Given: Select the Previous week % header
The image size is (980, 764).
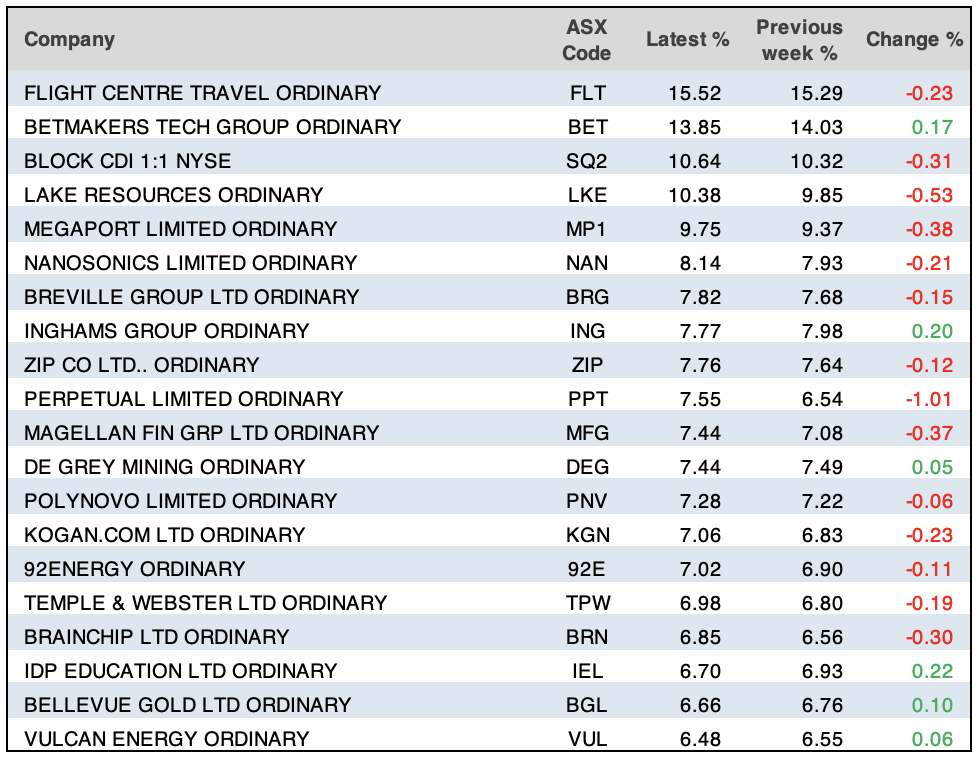Looking at the screenshot, I should coord(798,40).
